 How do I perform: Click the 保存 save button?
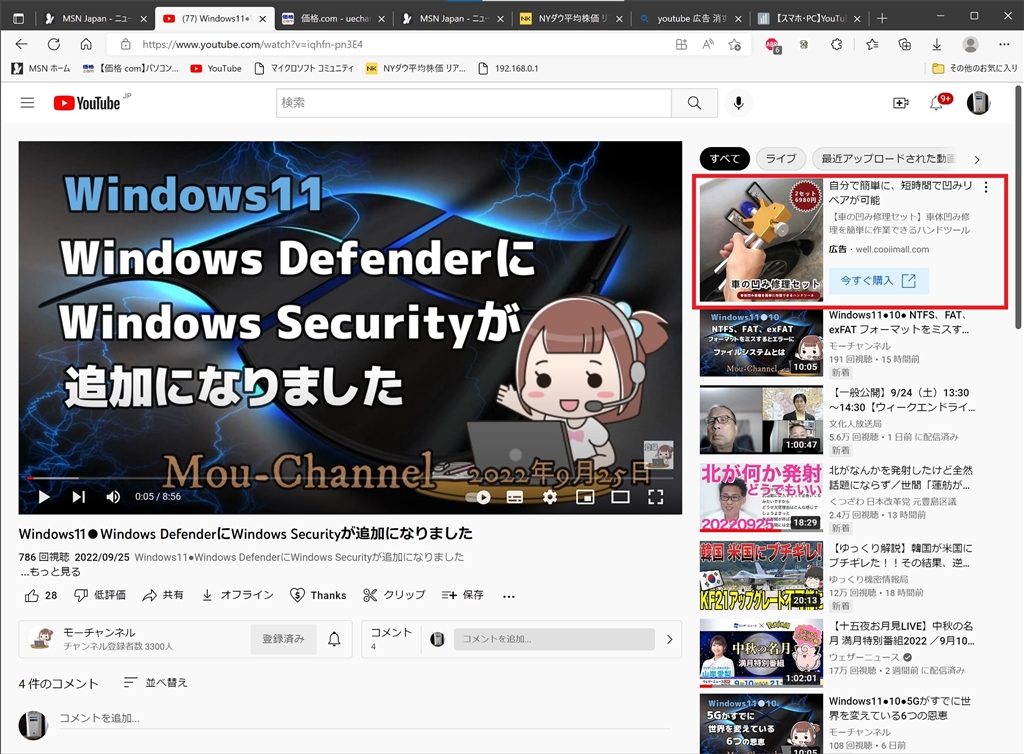click(462, 595)
